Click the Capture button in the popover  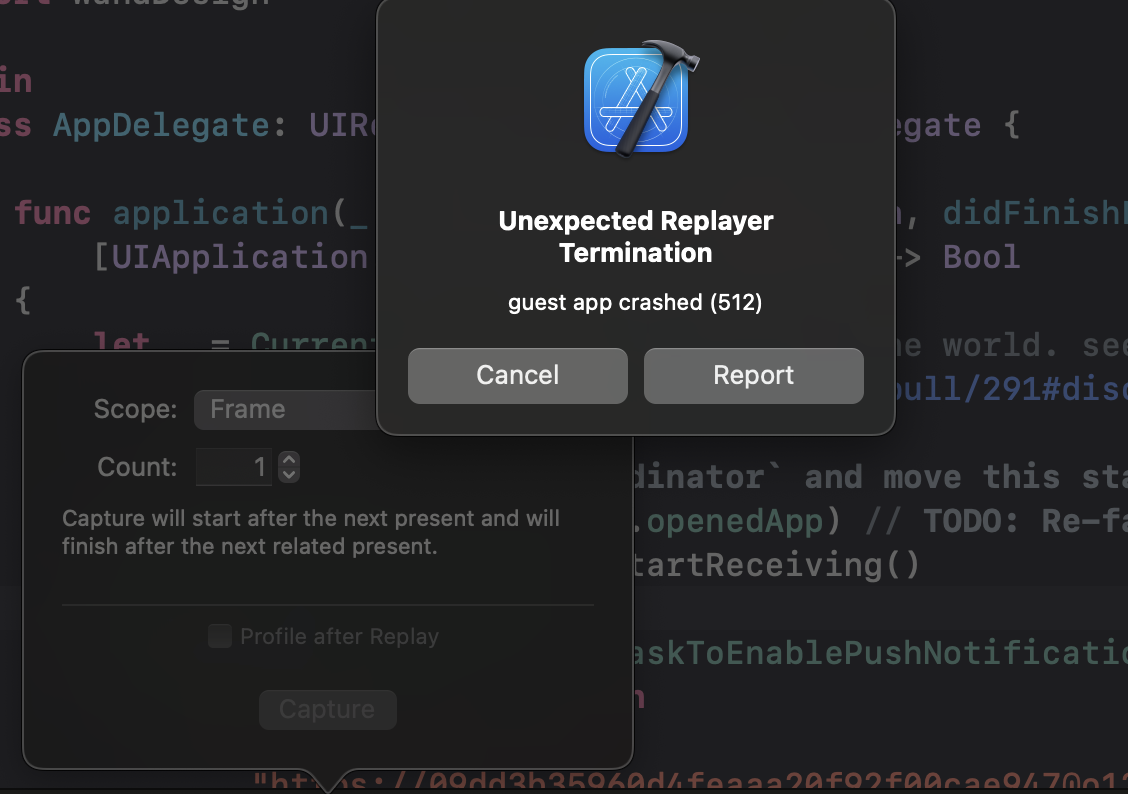[x=327, y=710]
